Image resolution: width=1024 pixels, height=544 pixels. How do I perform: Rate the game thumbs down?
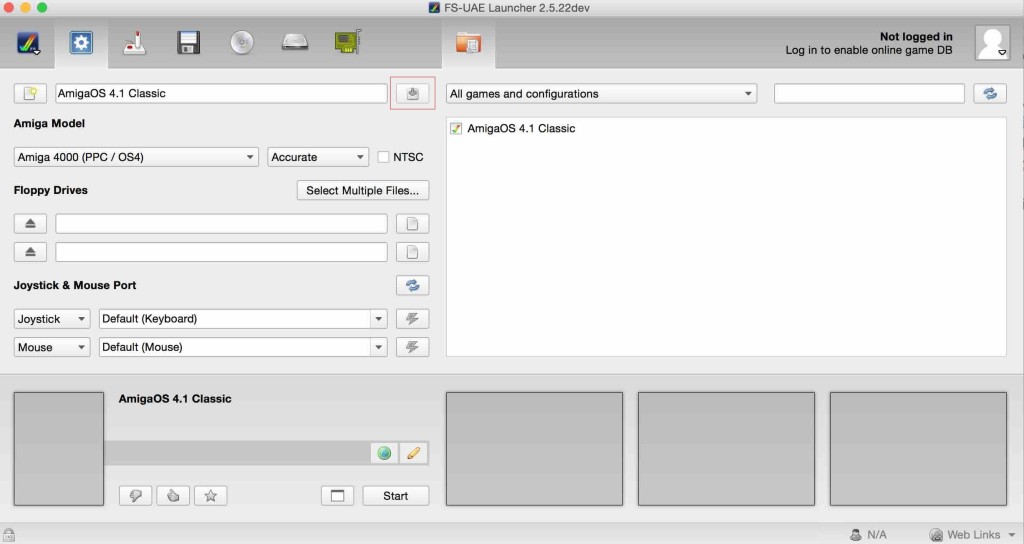pyautogui.click(x=136, y=496)
